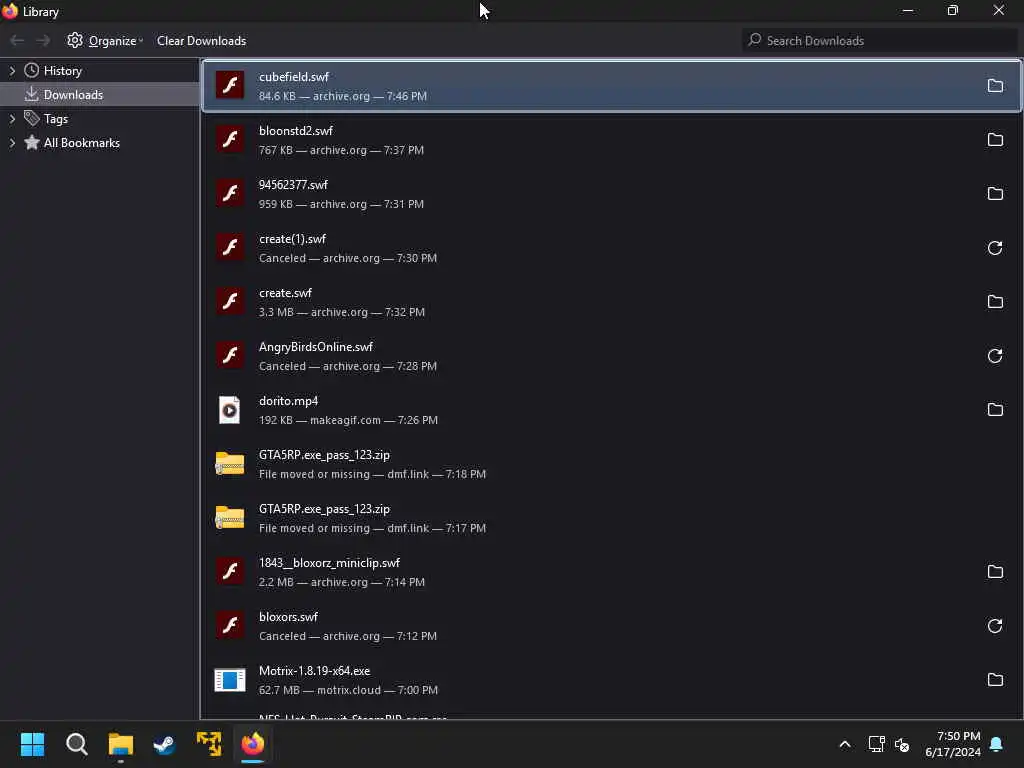Click the 7:18 PM GTA5RP zip icon

tap(230, 464)
